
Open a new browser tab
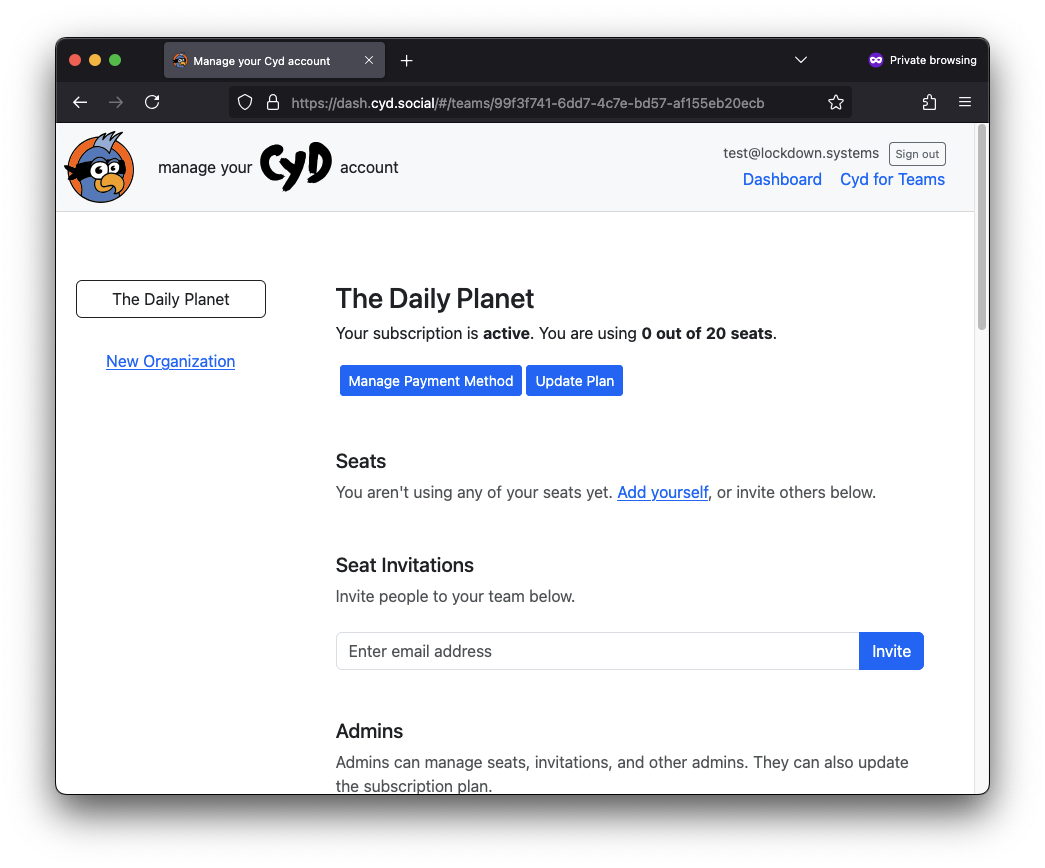pos(406,60)
